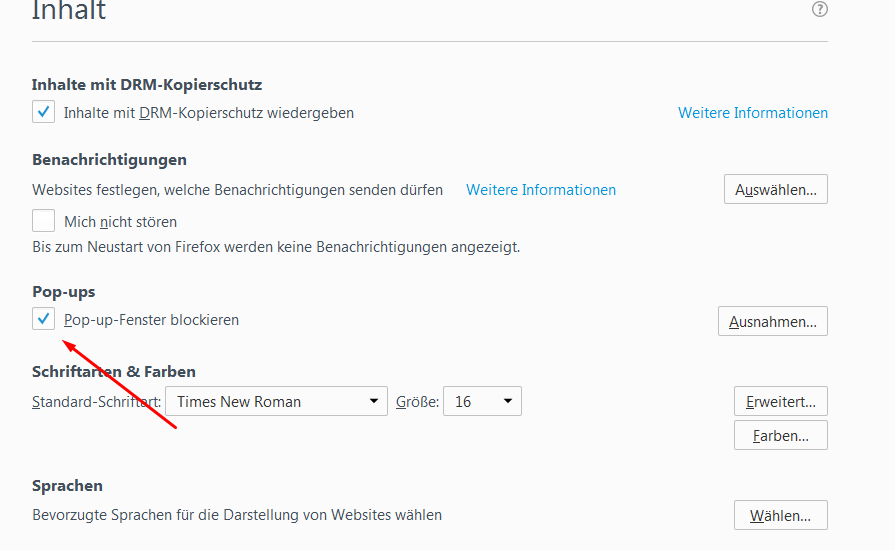Follow 'Weitere Informationen' link for Benachrichtigungen
The width and height of the screenshot is (895, 550).
(x=540, y=190)
